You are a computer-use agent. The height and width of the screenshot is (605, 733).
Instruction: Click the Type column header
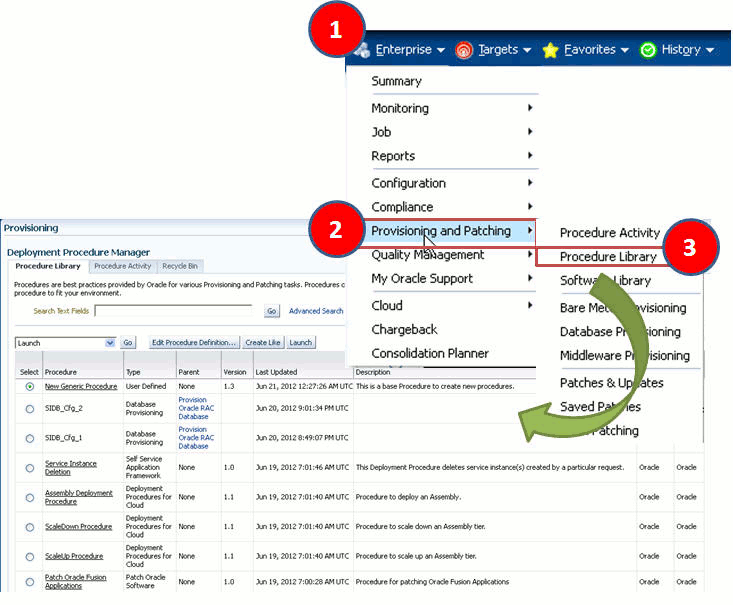click(x=133, y=372)
